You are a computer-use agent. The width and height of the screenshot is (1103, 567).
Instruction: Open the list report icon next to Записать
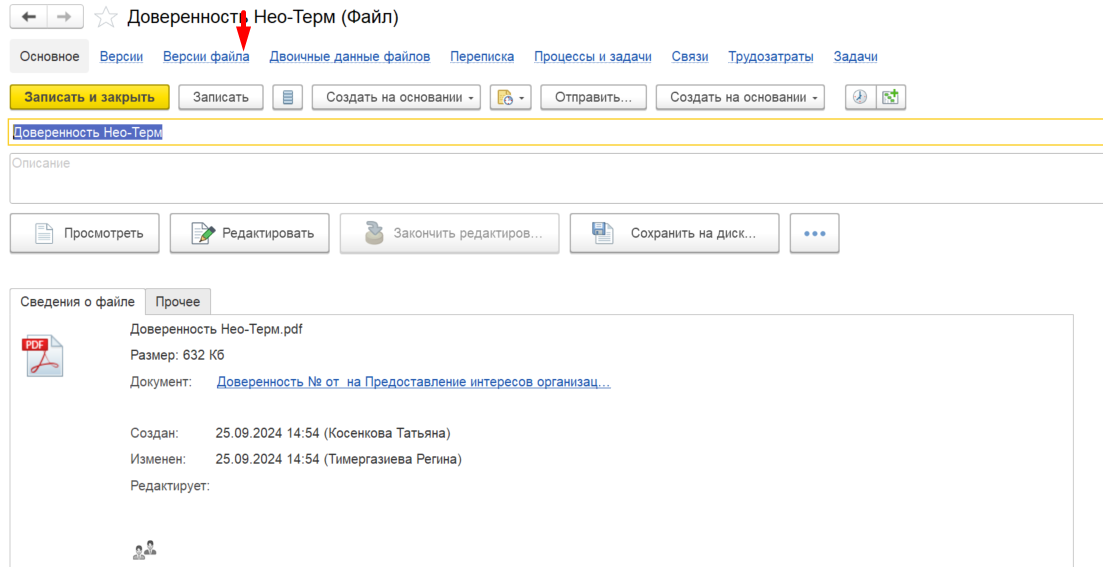pyautogui.click(x=287, y=97)
